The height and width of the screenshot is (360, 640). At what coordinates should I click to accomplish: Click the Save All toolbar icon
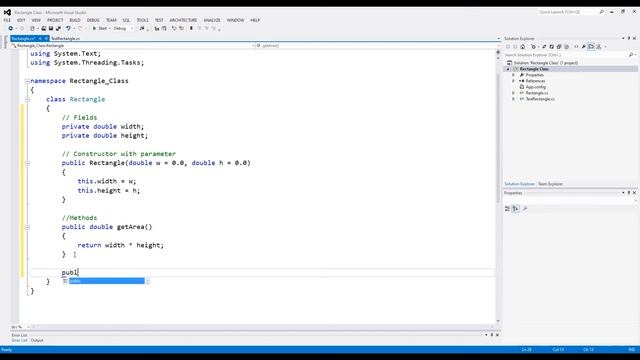tap(58, 29)
